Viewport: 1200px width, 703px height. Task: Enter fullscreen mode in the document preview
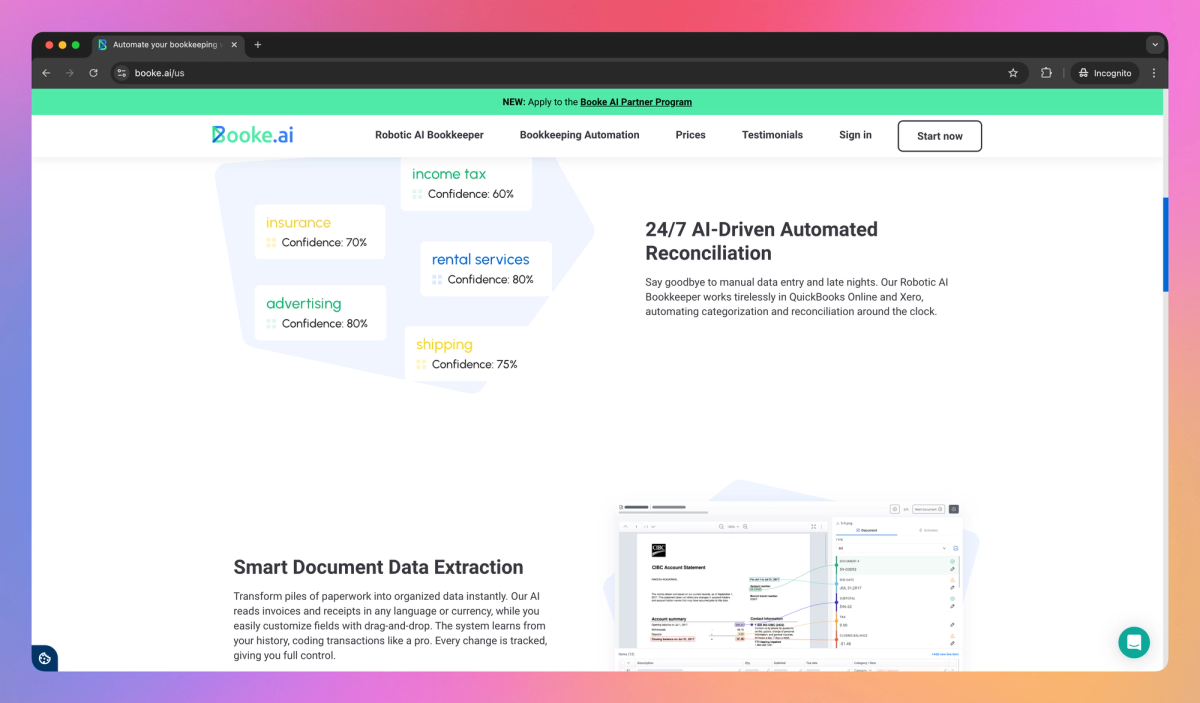point(813,525)
